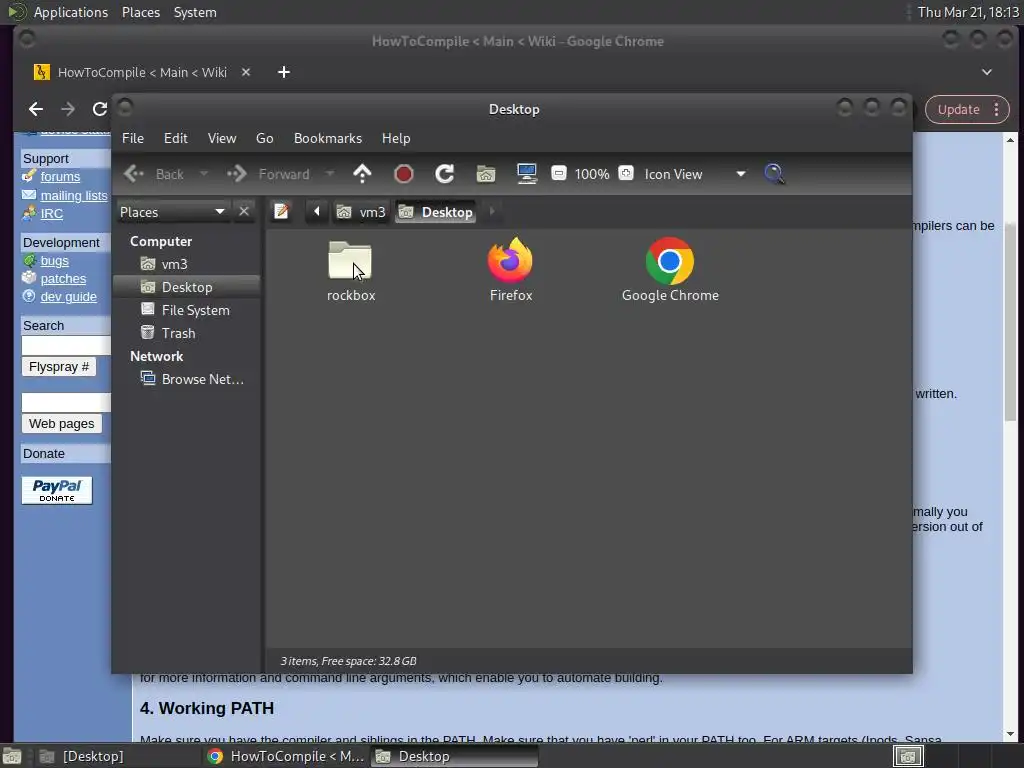The image size is (1024, 768).
Task: Click Web pages search button
Action: (61, 423)
